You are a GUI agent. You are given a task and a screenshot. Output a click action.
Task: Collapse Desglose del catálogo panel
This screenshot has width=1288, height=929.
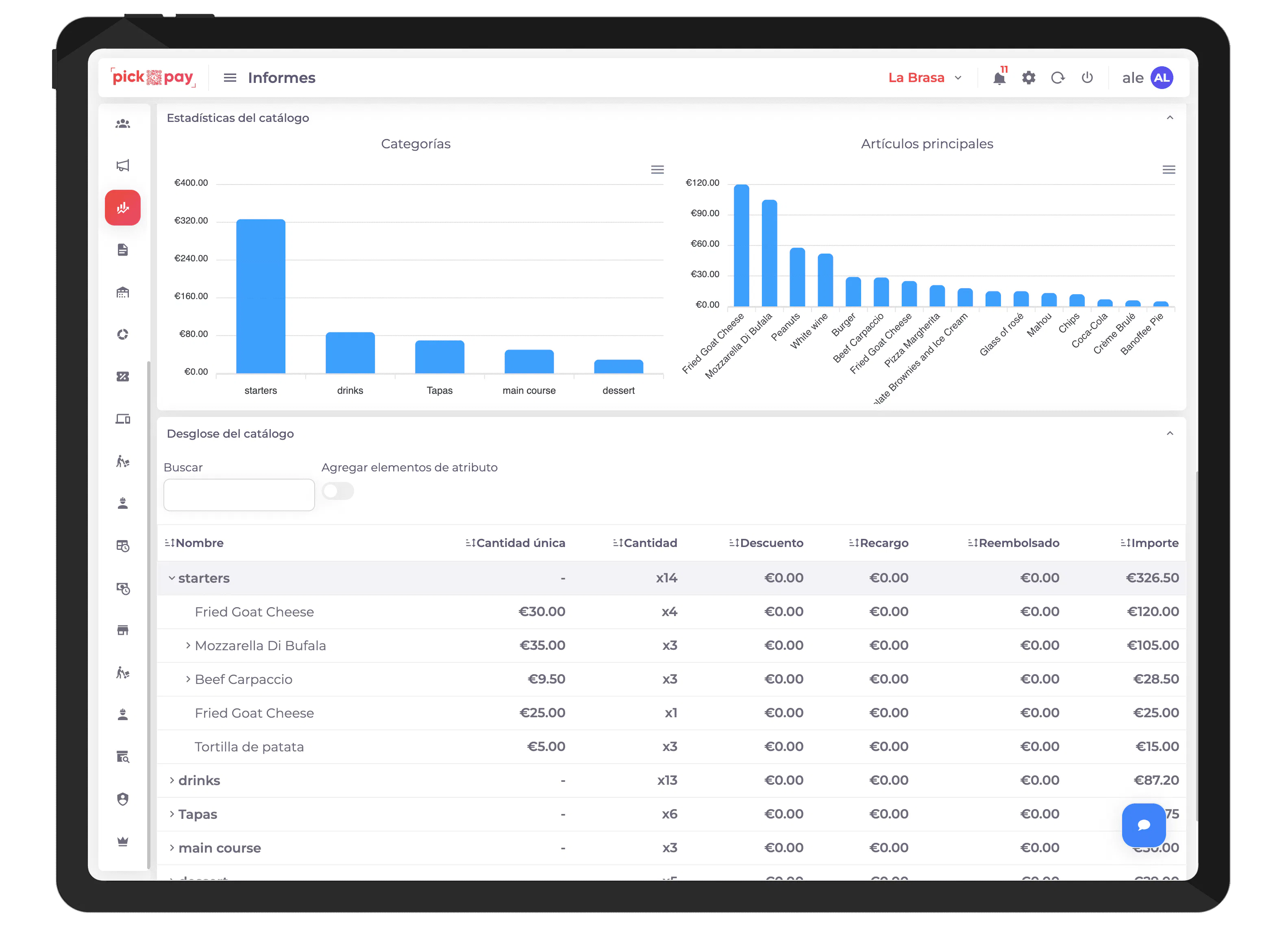(x=1169, y=434)
